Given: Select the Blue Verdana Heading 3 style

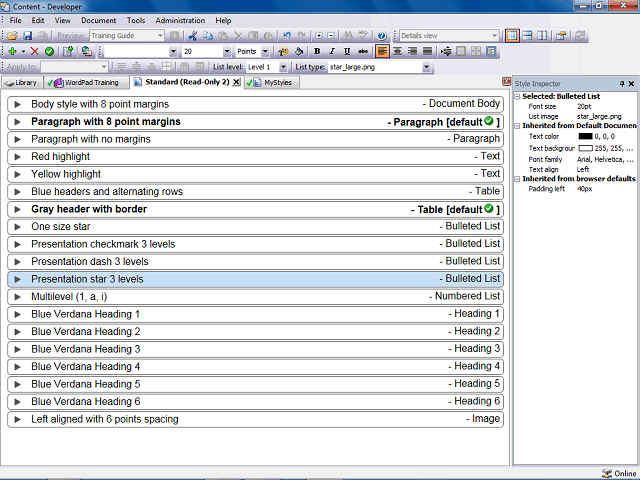Looking at the screenshot, I should 256,349.
